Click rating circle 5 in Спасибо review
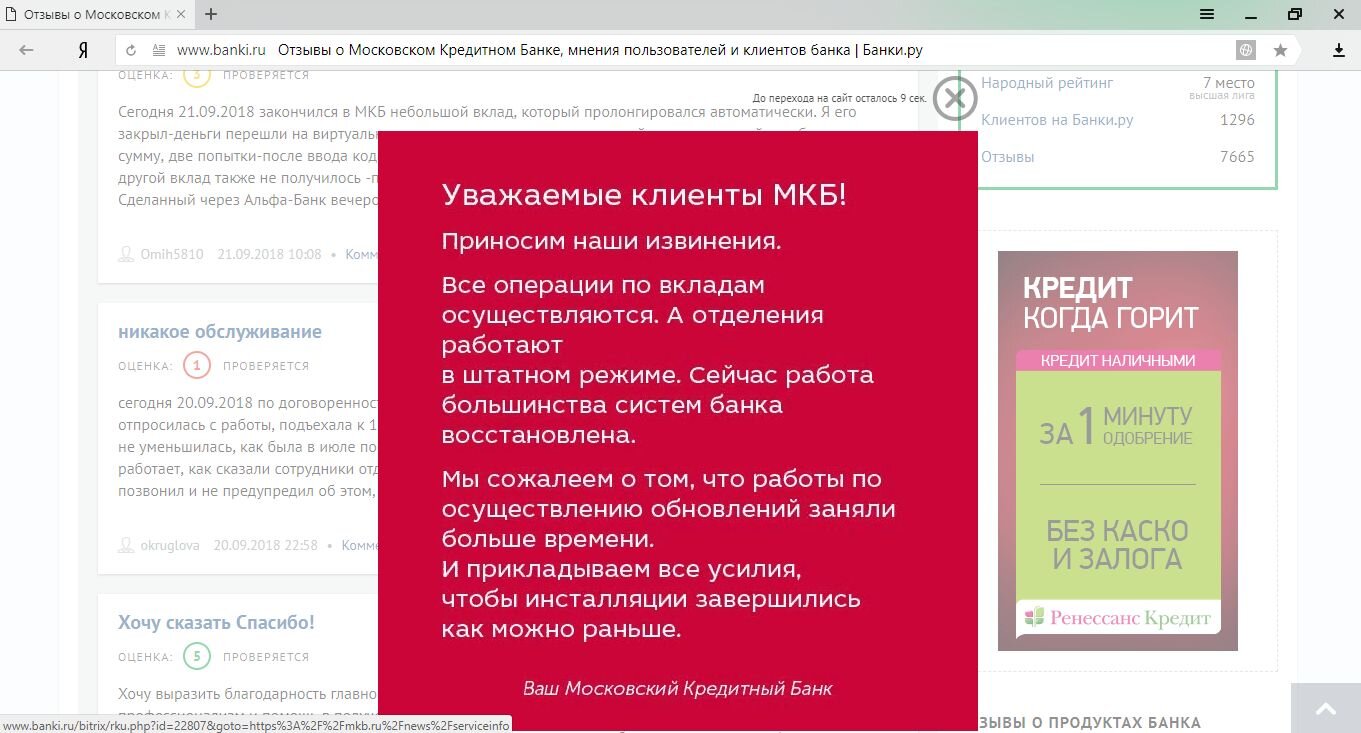 (197, 657)
